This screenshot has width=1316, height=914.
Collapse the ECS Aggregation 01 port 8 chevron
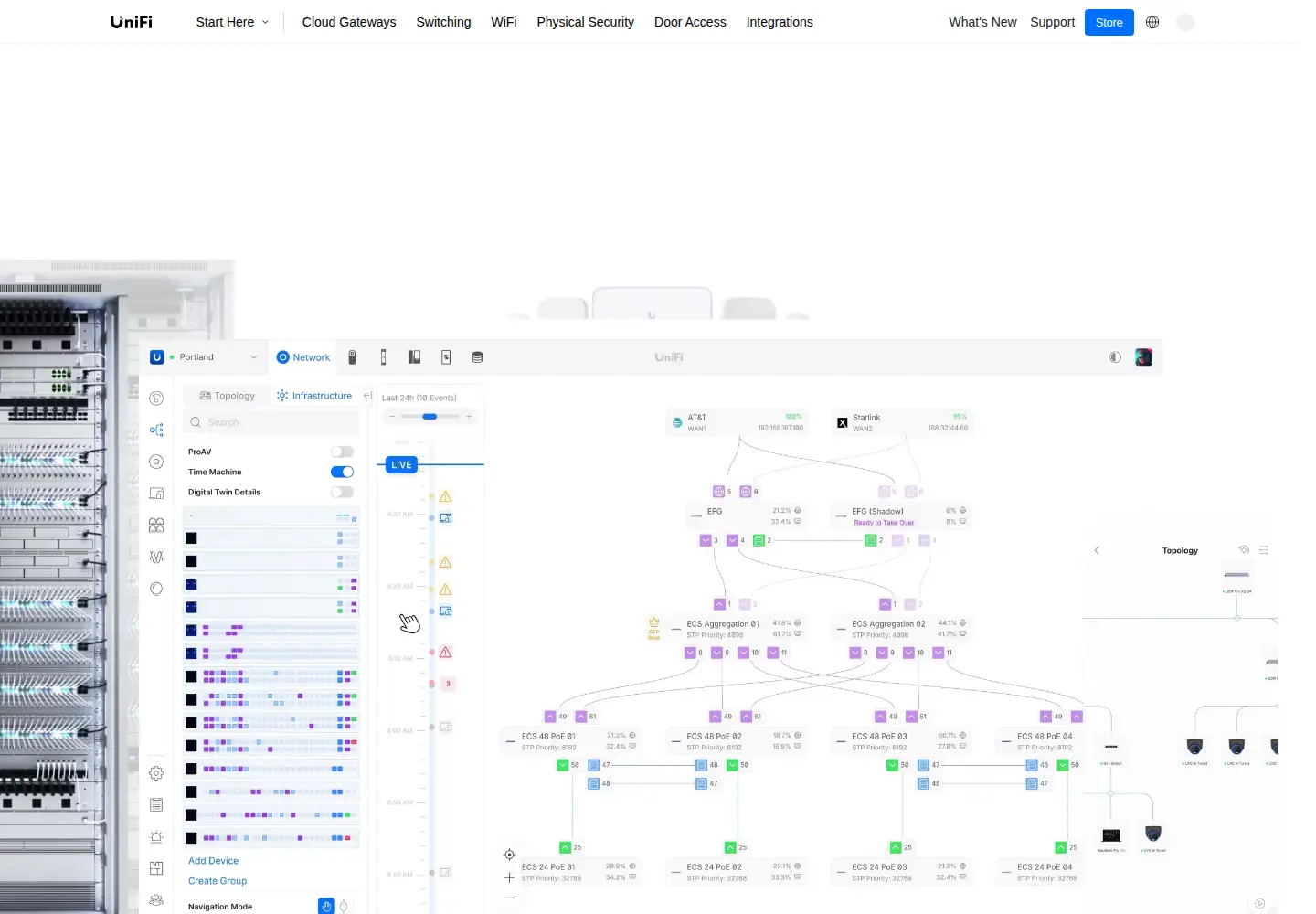pos(690,653)
